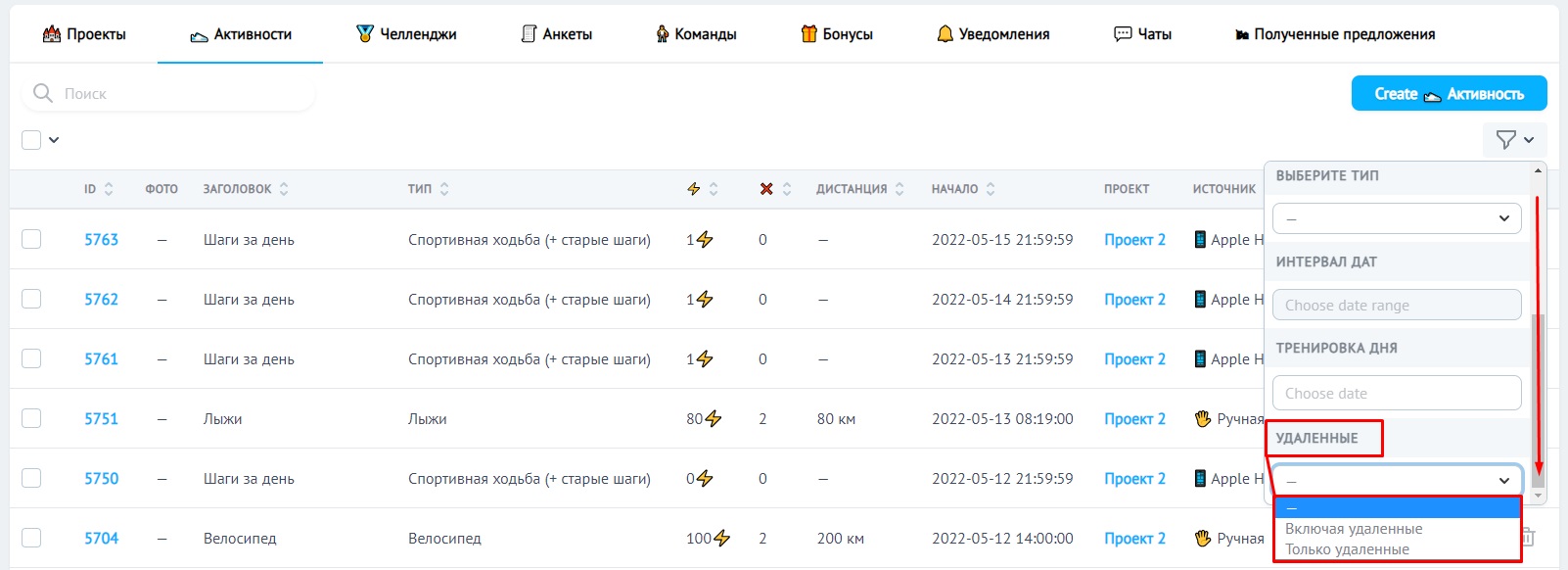The width and height of the screenshot is (1568, 570).
Task: Switch to the Активности tab
Action: pos(241,34)
